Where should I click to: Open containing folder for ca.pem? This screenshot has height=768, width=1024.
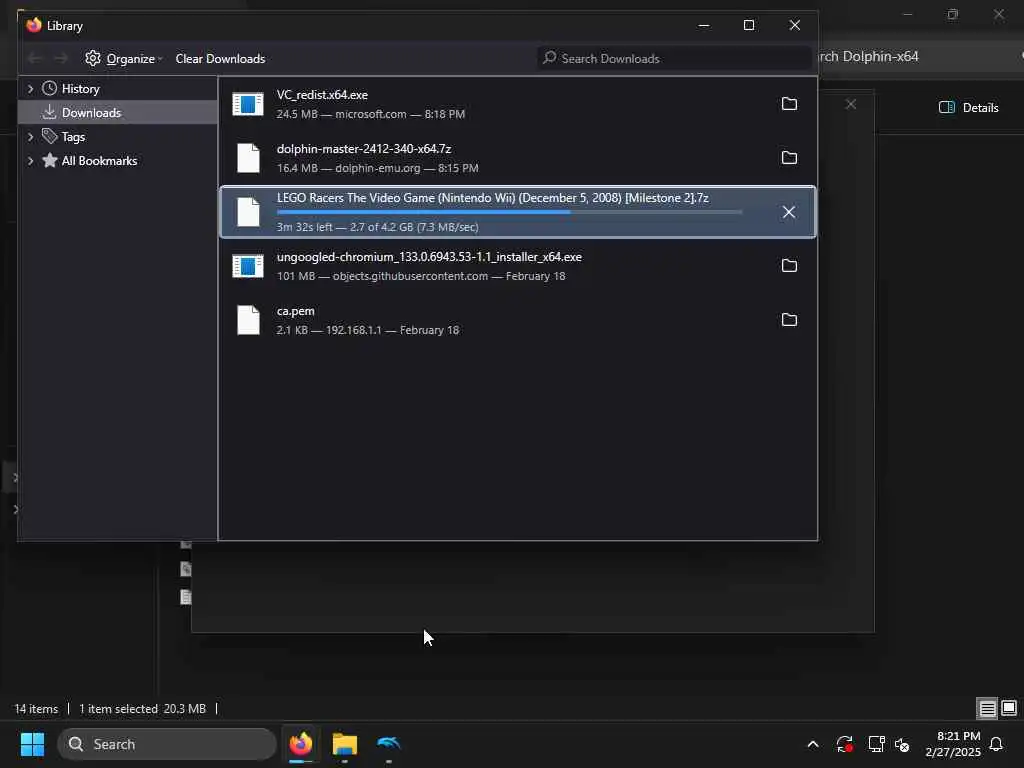coord(789,320)
